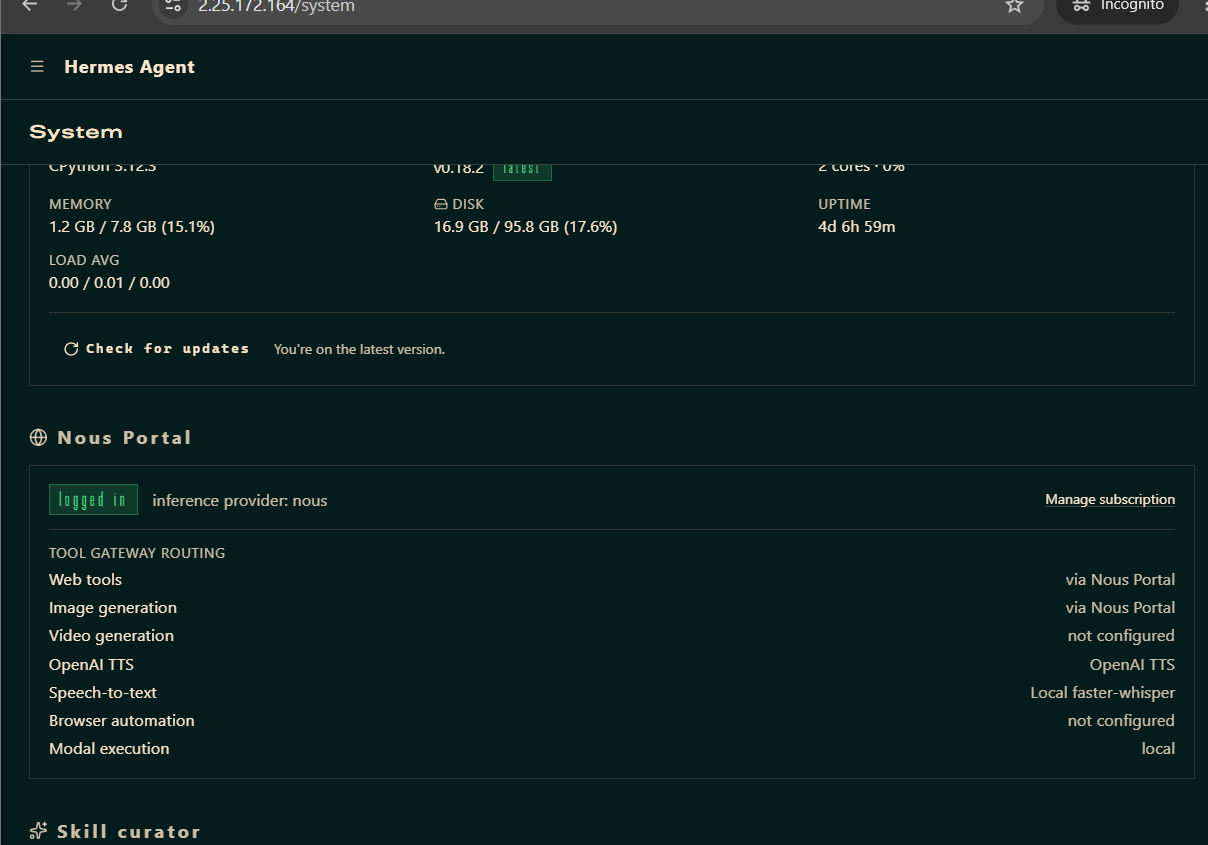This screenshot has height=845, width=1208.
Task: Select the Video generation row label
Action: (111, 636)
